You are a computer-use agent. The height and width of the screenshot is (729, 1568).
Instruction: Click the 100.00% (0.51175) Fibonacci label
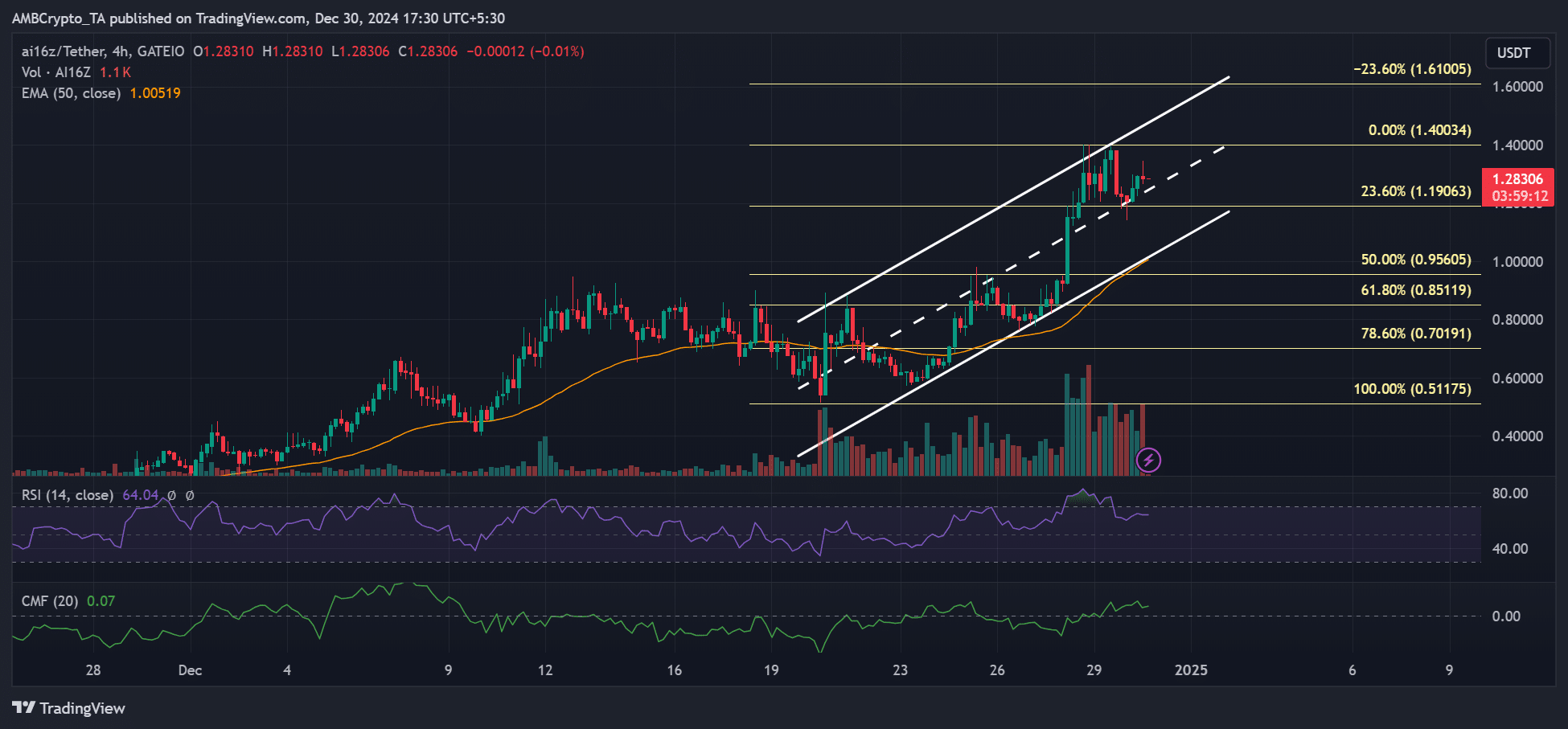coord(1413,389)
